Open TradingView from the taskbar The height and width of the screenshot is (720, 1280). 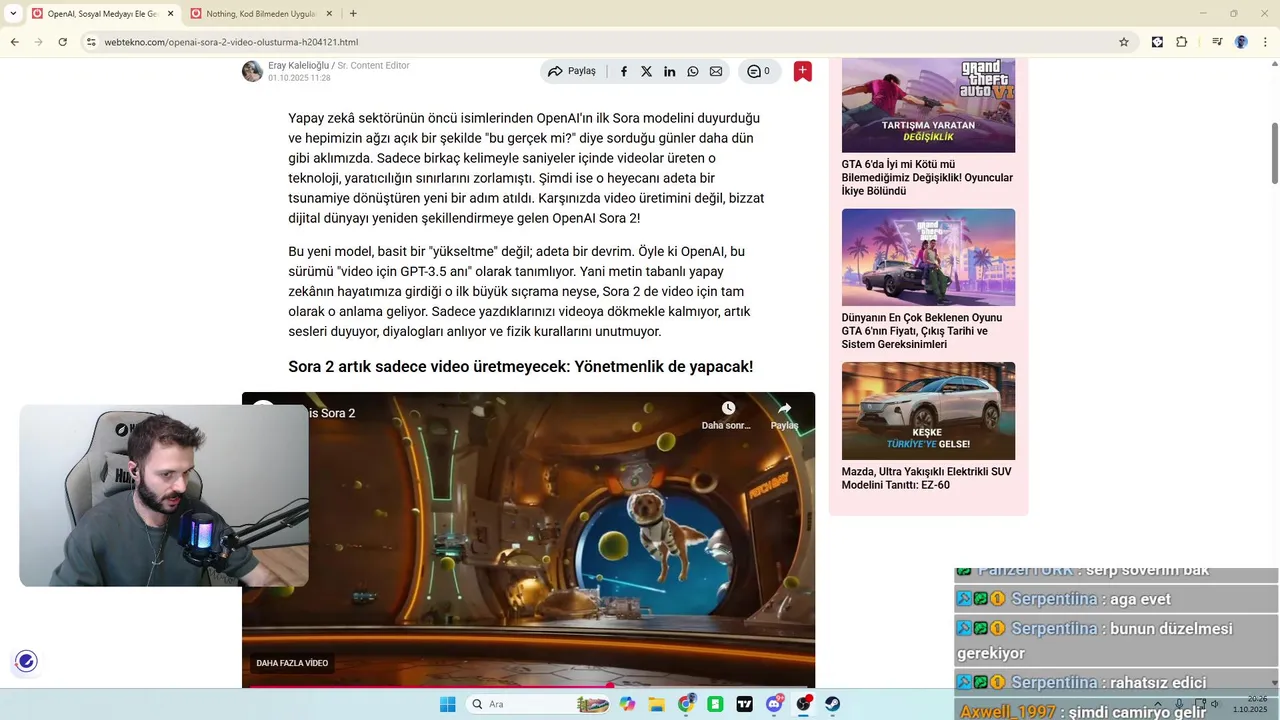(x=744, y=704)
